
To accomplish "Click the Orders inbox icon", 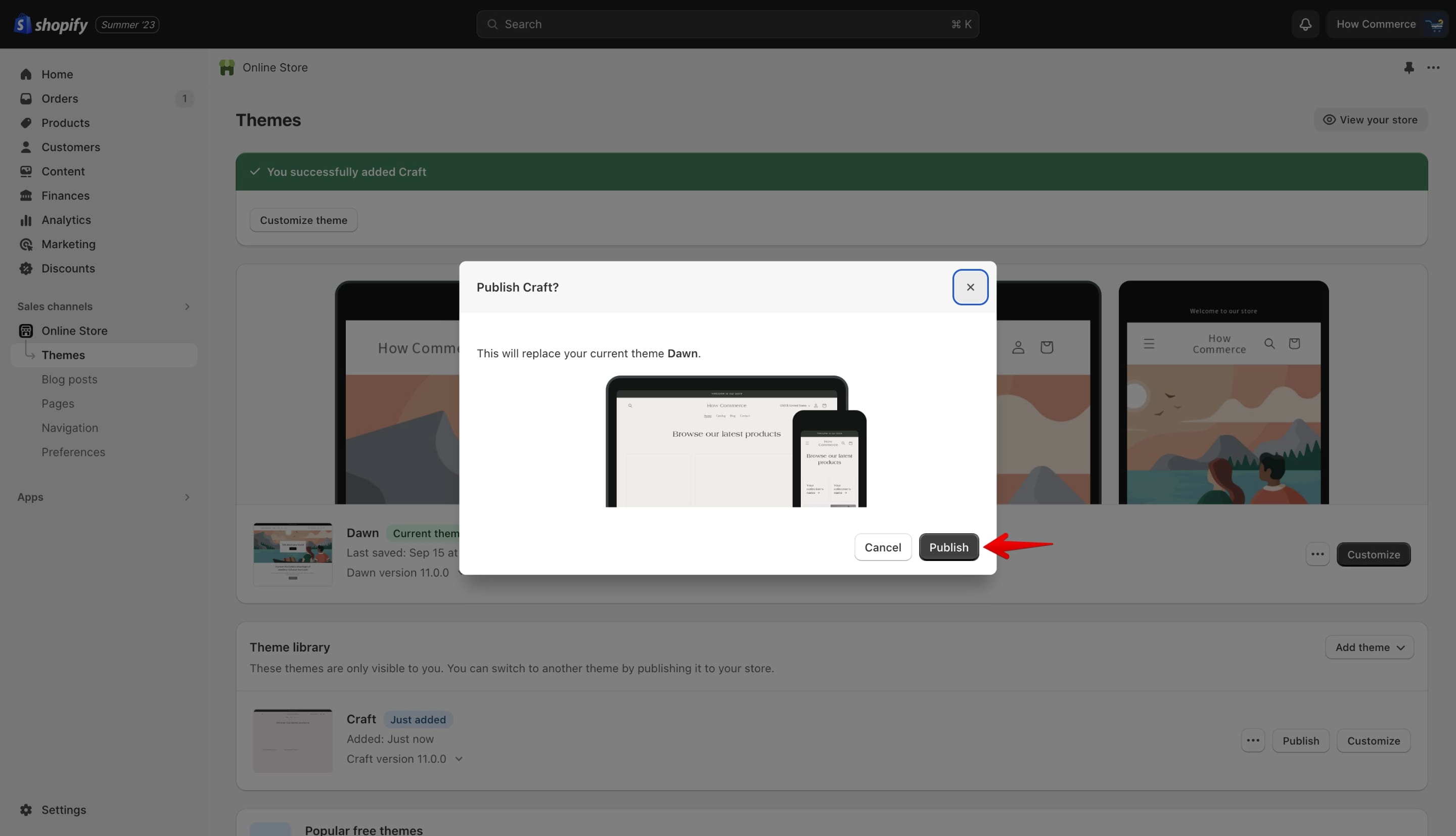I will (26, 99).
